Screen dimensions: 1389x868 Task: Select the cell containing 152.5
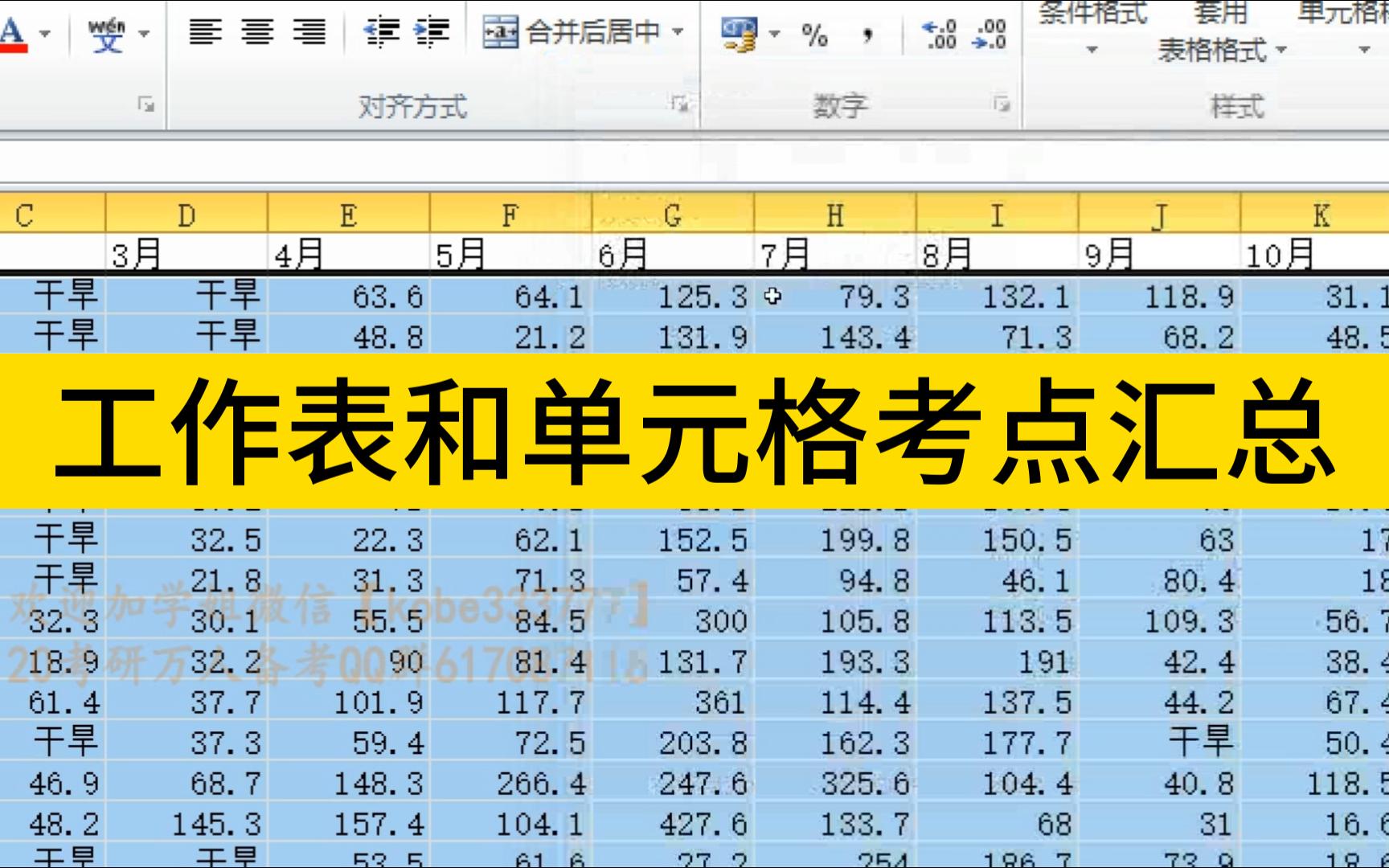[674, 540]
